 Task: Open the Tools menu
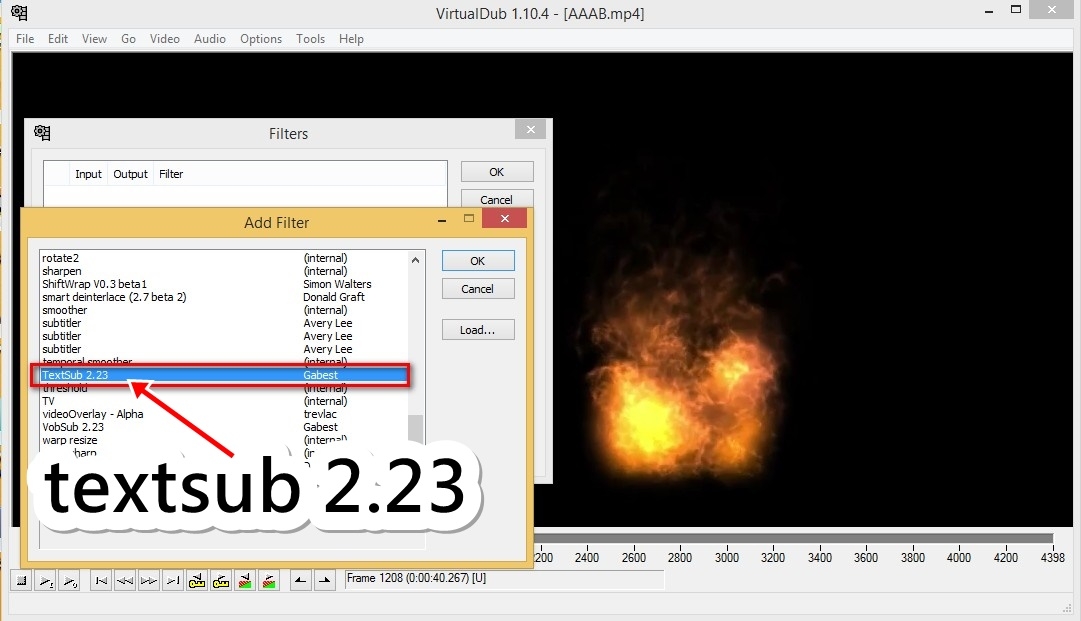pyautogui.click(x=310, y=39)
